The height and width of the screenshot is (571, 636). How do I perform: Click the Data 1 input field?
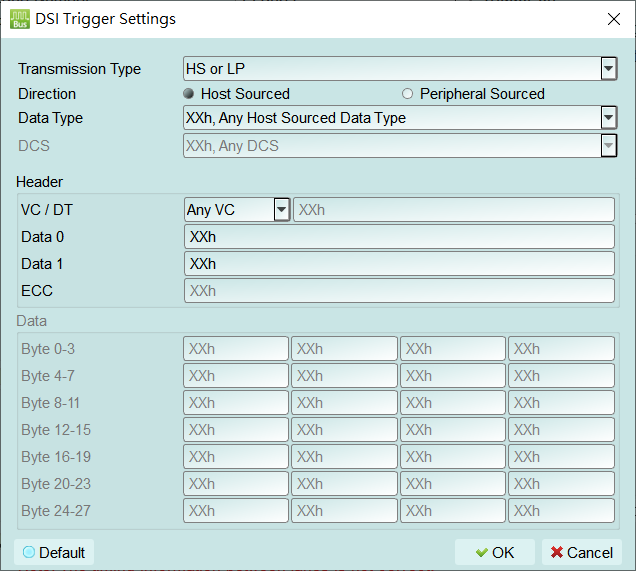coord(399,264)
